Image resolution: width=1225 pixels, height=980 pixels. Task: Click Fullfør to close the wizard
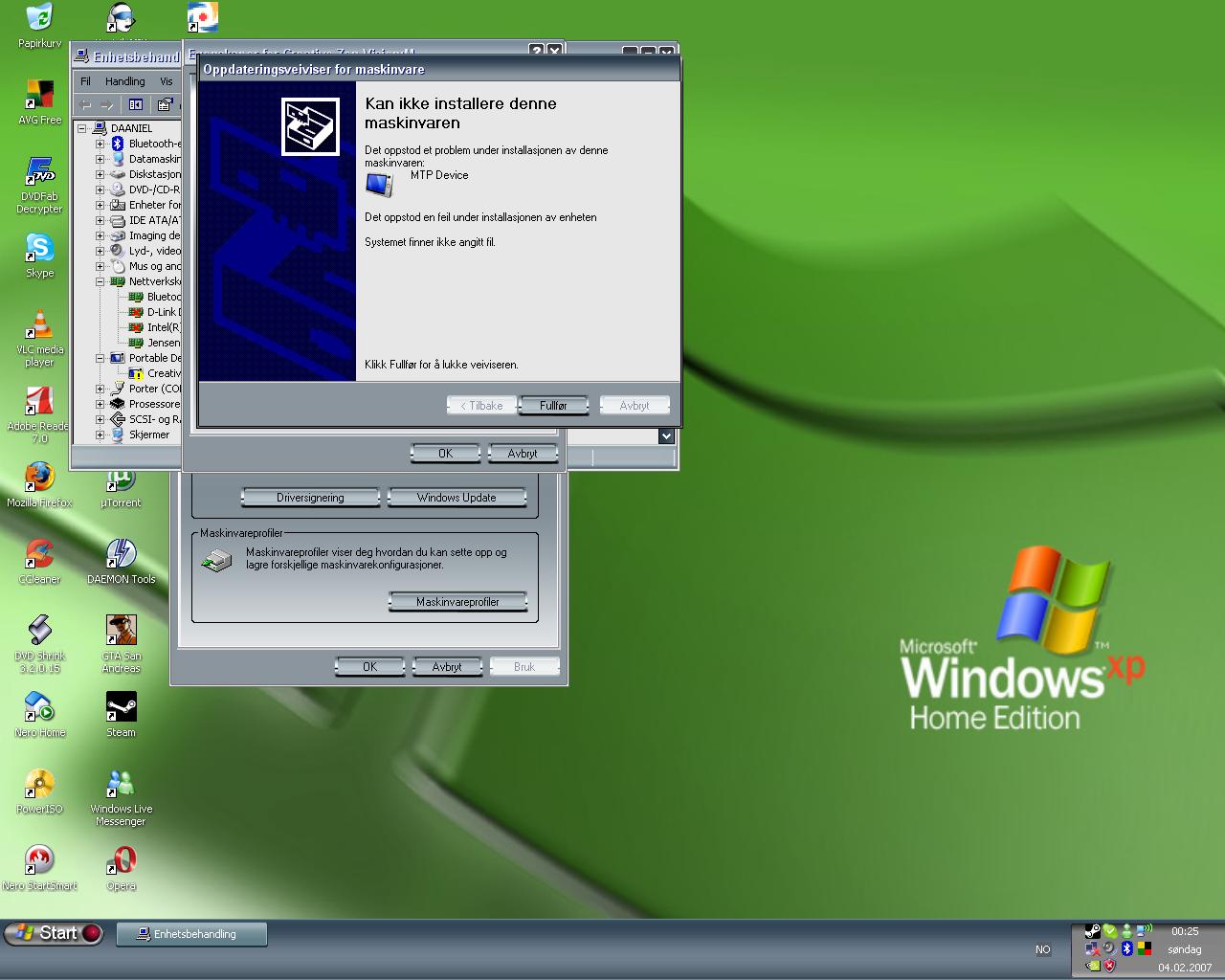(x=553, y=406)
